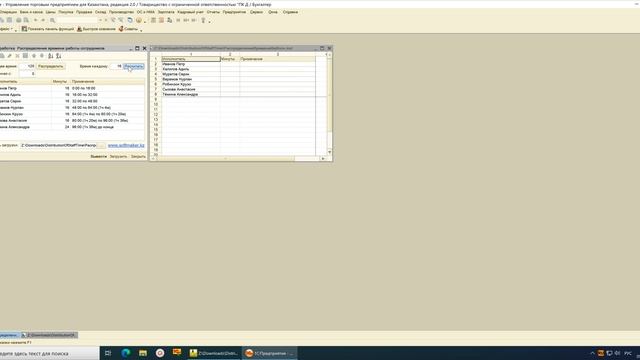This screenshot has width=640, height=360.
Task: Click the Z:\Downloads taskbar button
Action: click(213, 353)
